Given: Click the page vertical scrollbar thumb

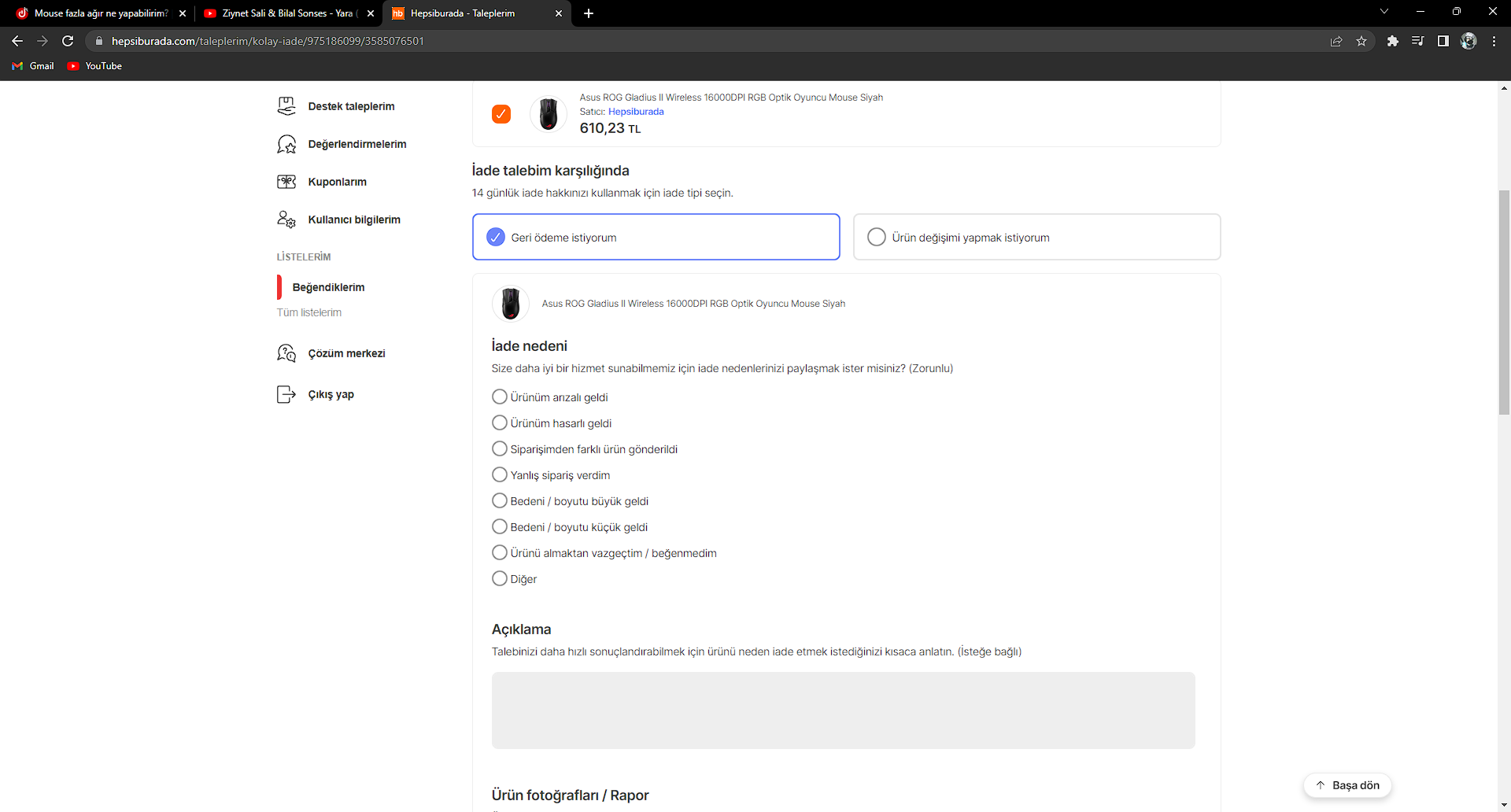Looking at the screenshot, I should 1504,302.
